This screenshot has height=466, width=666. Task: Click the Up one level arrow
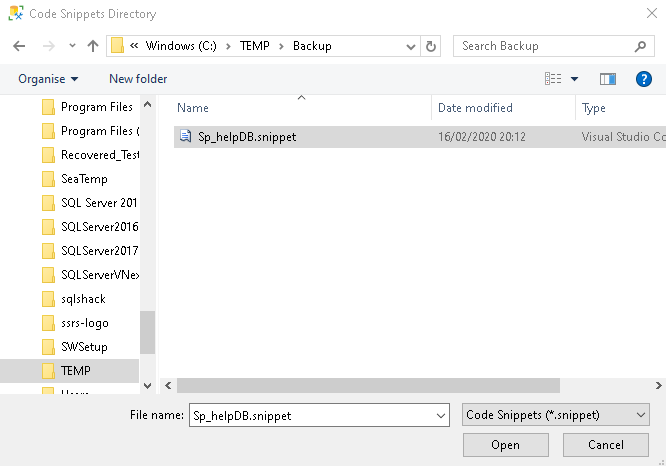coord(93,46)
